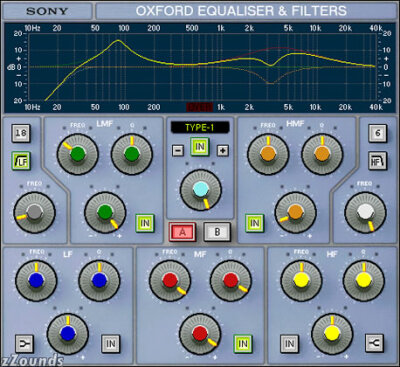
Task: Enable the LF band IN button
Action: click(x=111, y=343)
